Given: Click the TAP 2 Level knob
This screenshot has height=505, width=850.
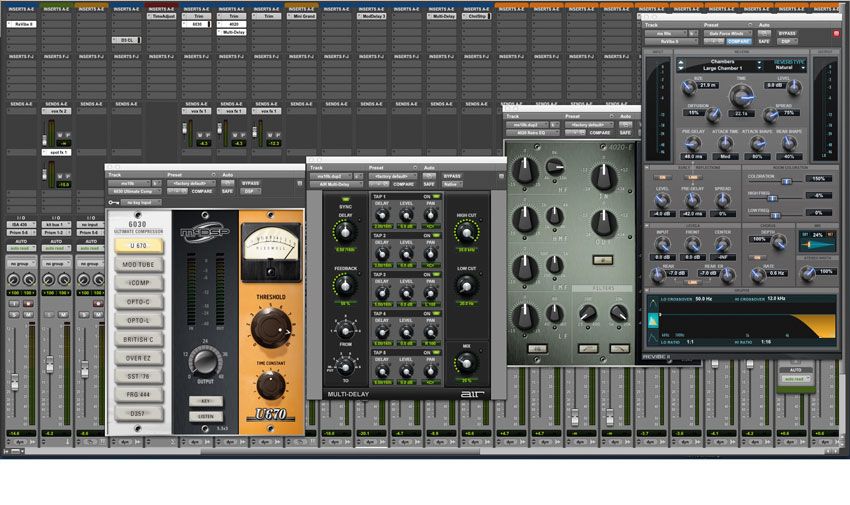Looking at the screenshot, I should click(406, 254).
